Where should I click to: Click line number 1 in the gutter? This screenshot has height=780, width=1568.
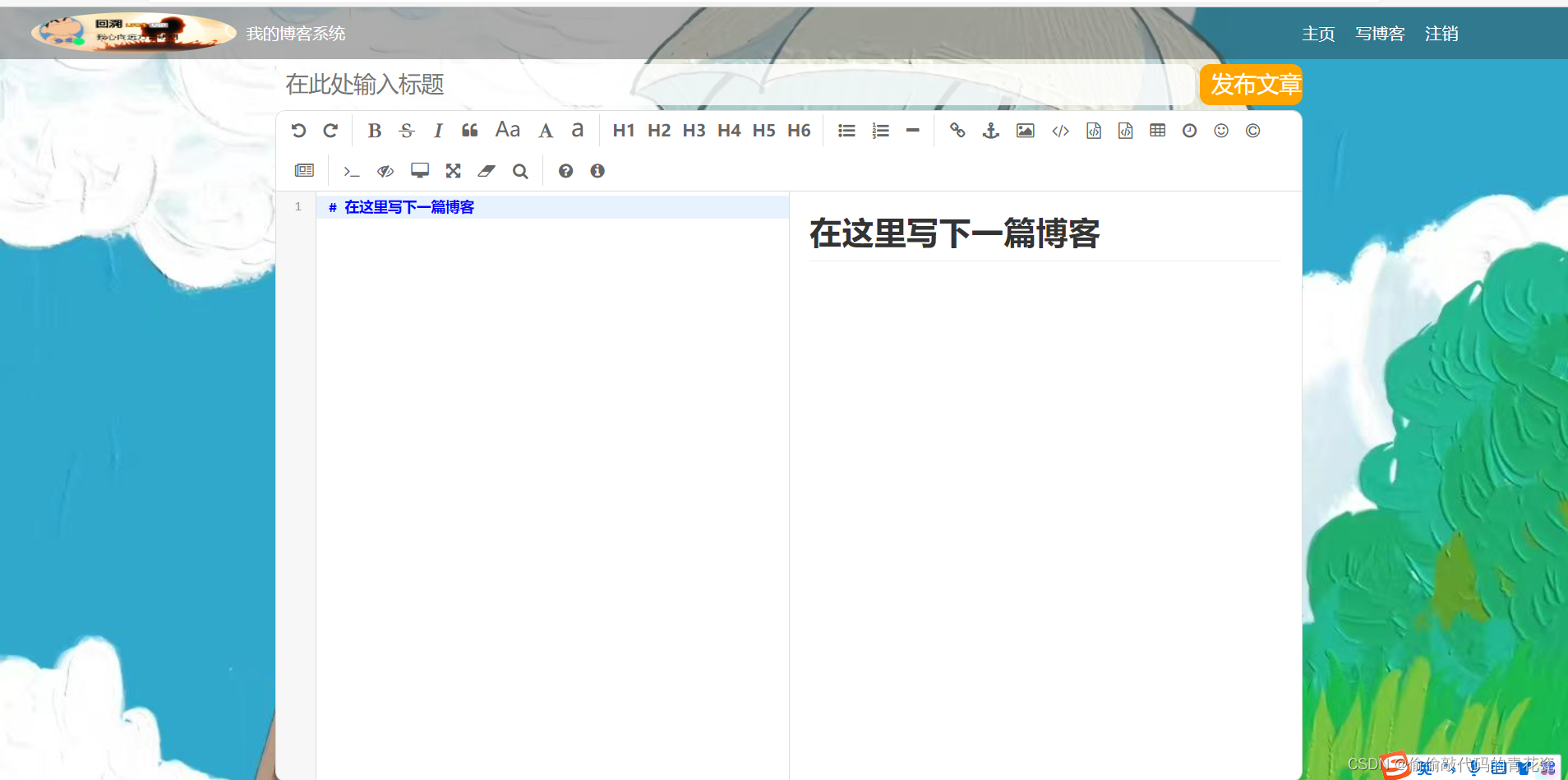point(297,207)
